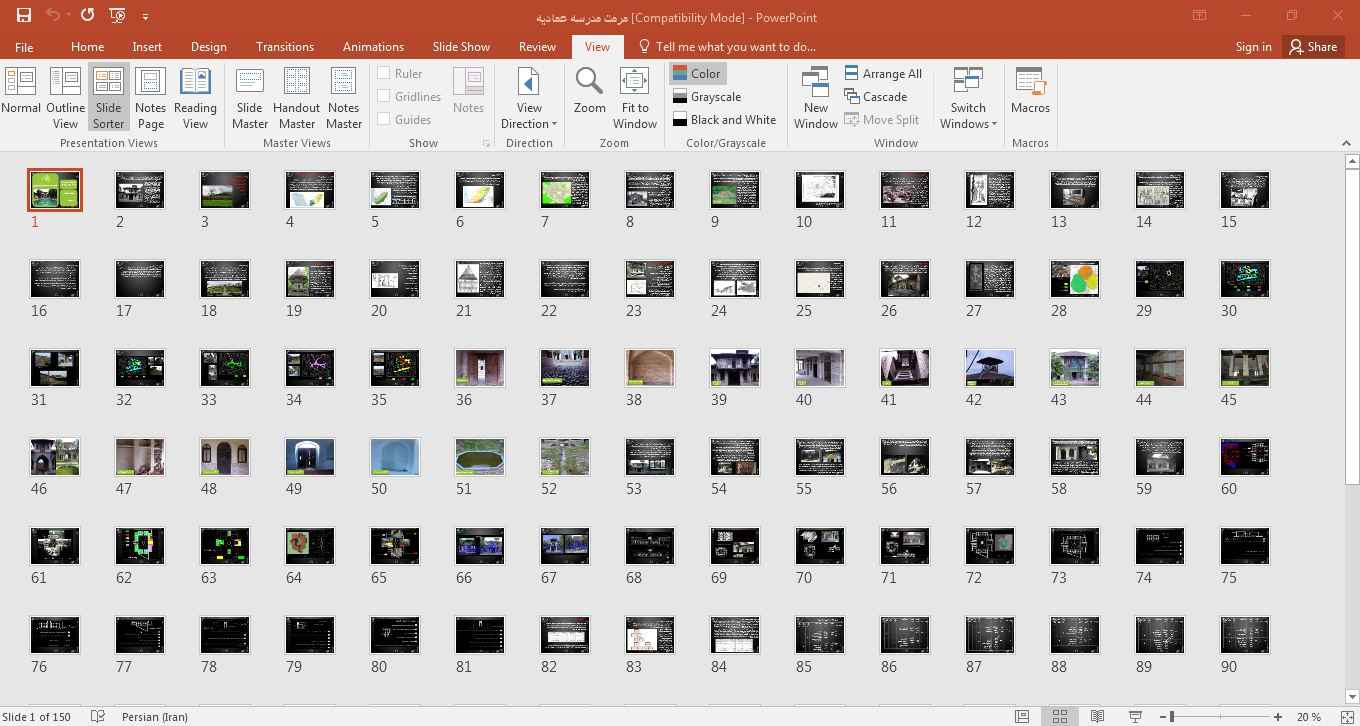Turn on the Guides checkbox
1360x726 pixels.
(x=384, y=119)
